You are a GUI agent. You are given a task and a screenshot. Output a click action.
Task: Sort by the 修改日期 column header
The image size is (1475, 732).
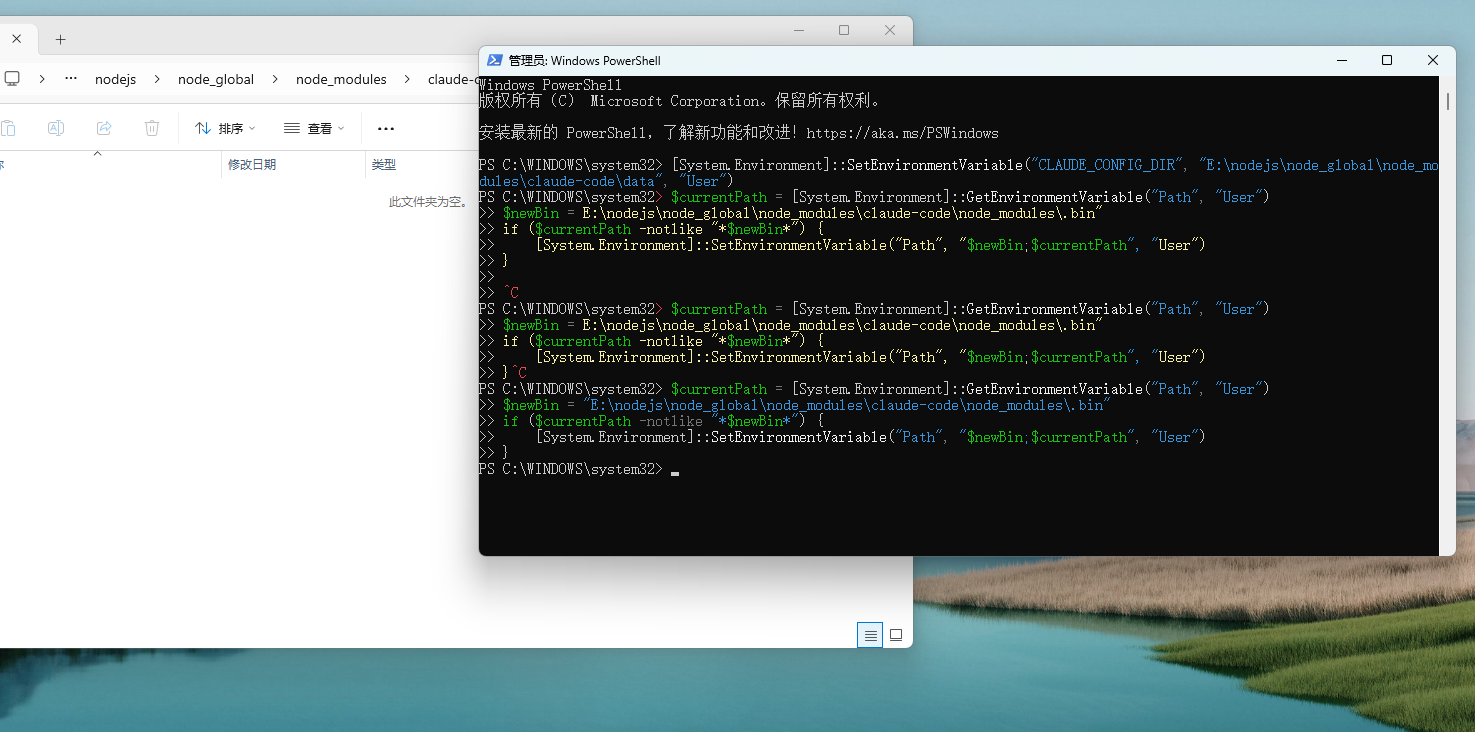252,164
